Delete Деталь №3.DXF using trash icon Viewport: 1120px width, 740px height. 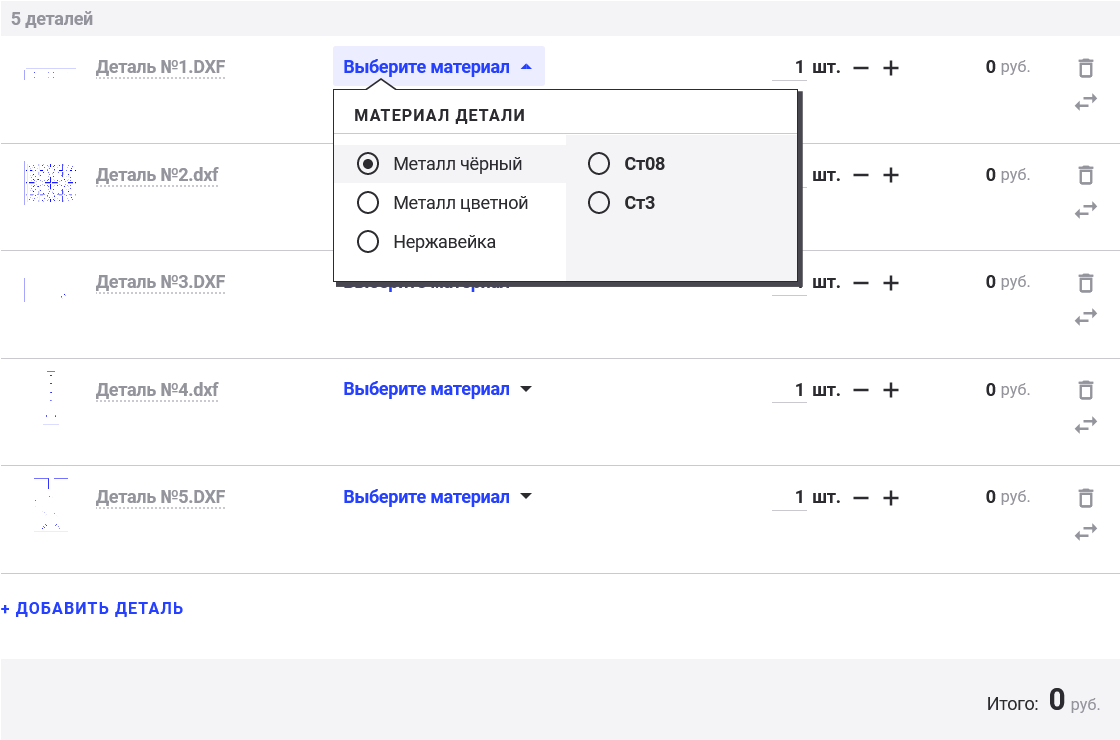[1085, 283]
